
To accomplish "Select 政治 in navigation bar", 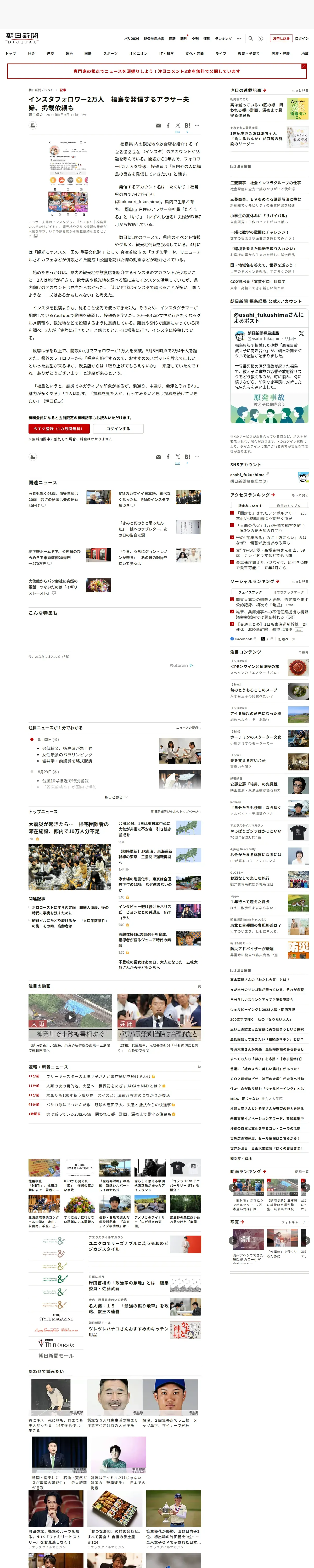I will click(x=69, y=54).
